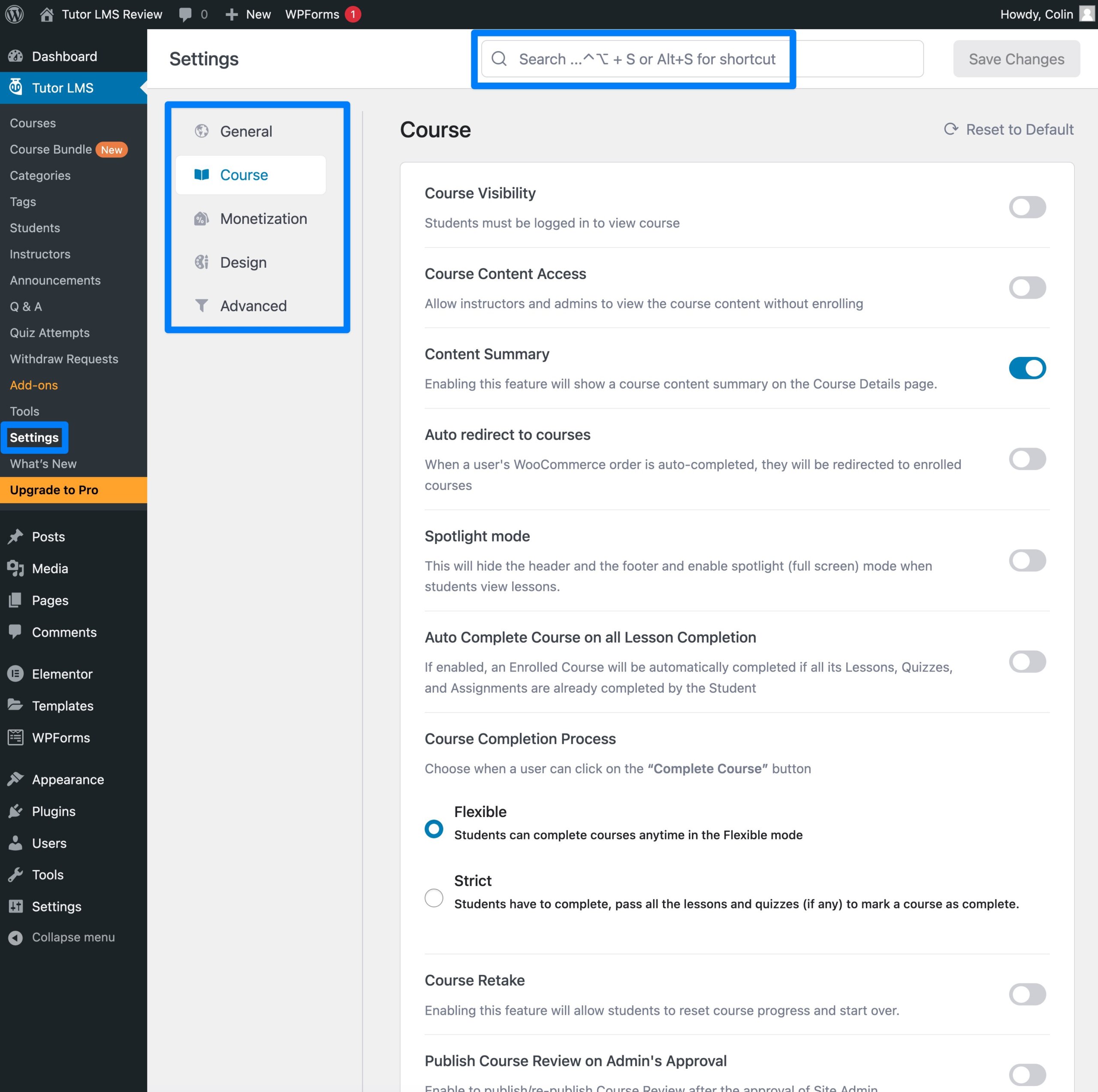The height and width of the screenshot is (1092, 1098).
Task: Click the Posts pushpin icon
Action: [x=15, y=537]
